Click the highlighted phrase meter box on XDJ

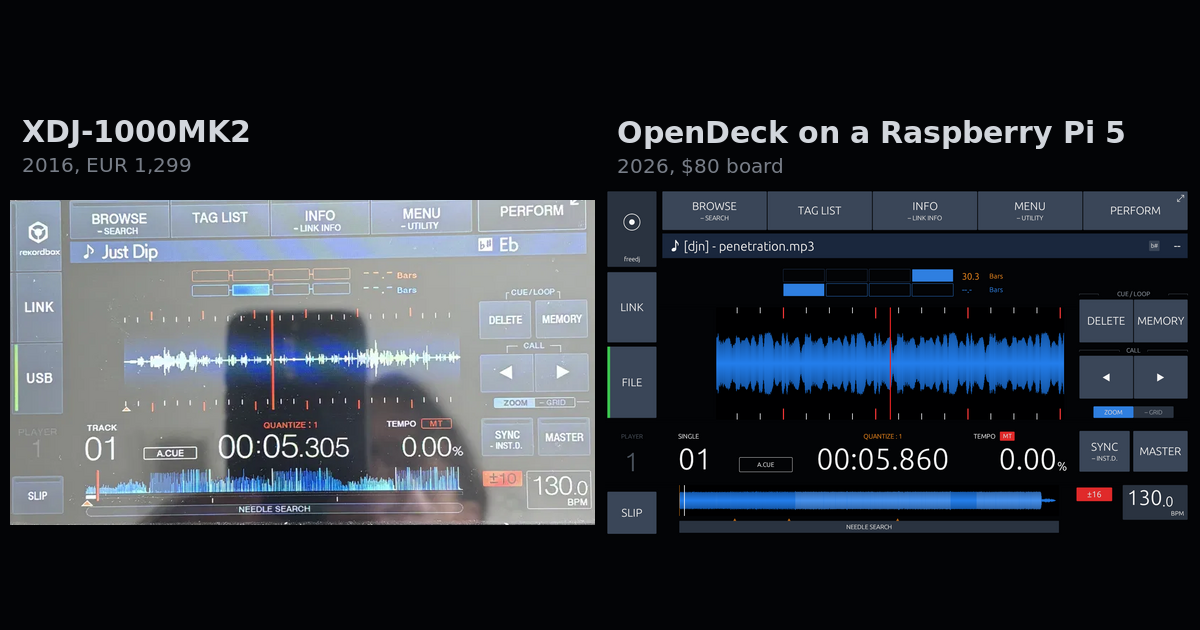pos(250,290)
